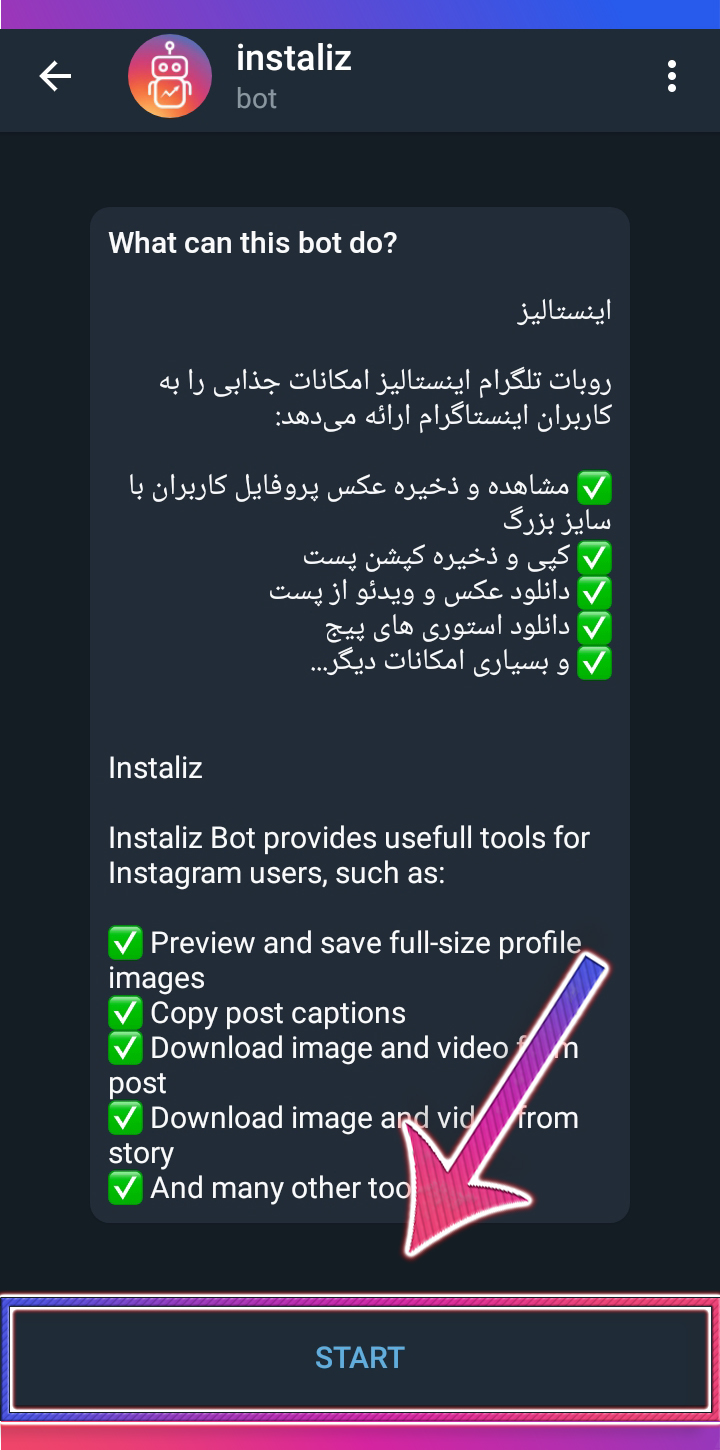Open the instaliz chat title
720x1450 pixels.
point(294,58)
